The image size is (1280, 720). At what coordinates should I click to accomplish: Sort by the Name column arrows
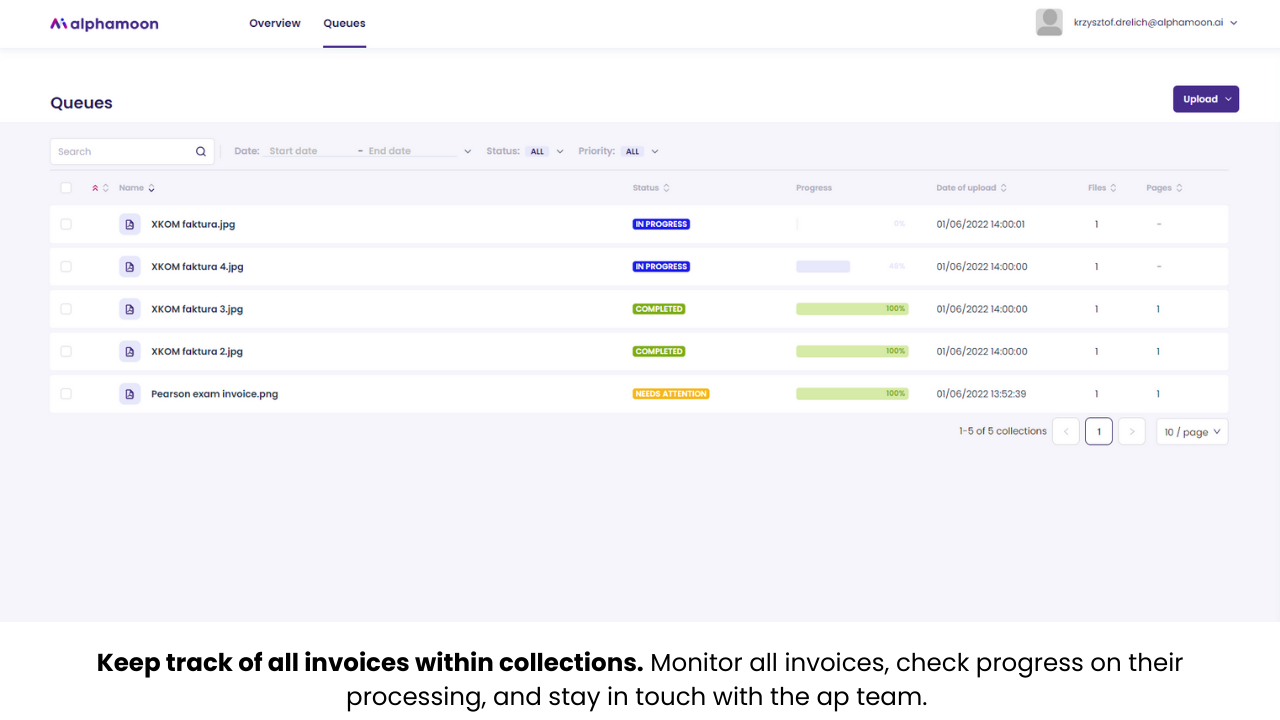[x=151, y=188]
